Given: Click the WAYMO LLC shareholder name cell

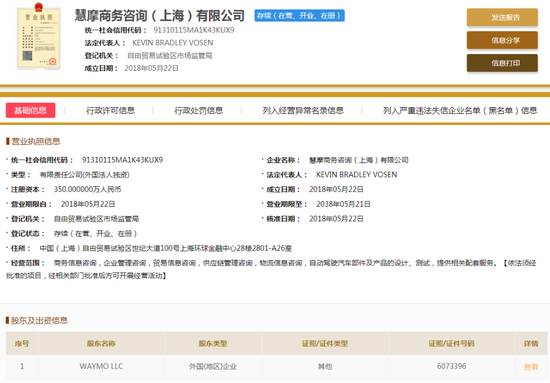Looking at the screenshot, I should (101, 366).
